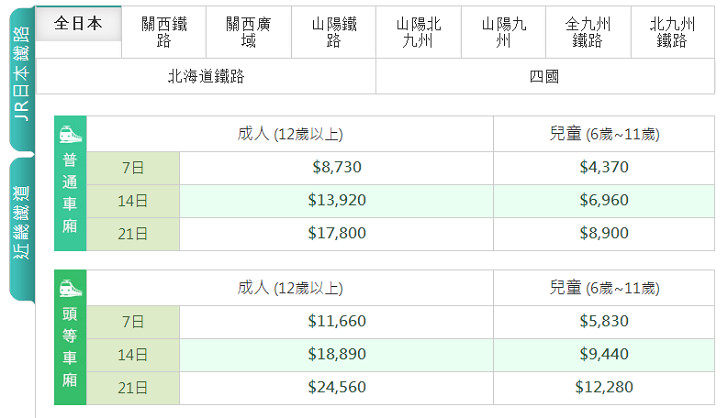
Task: Click the 北九州鐵路 tab
Action: coord(672,32)
